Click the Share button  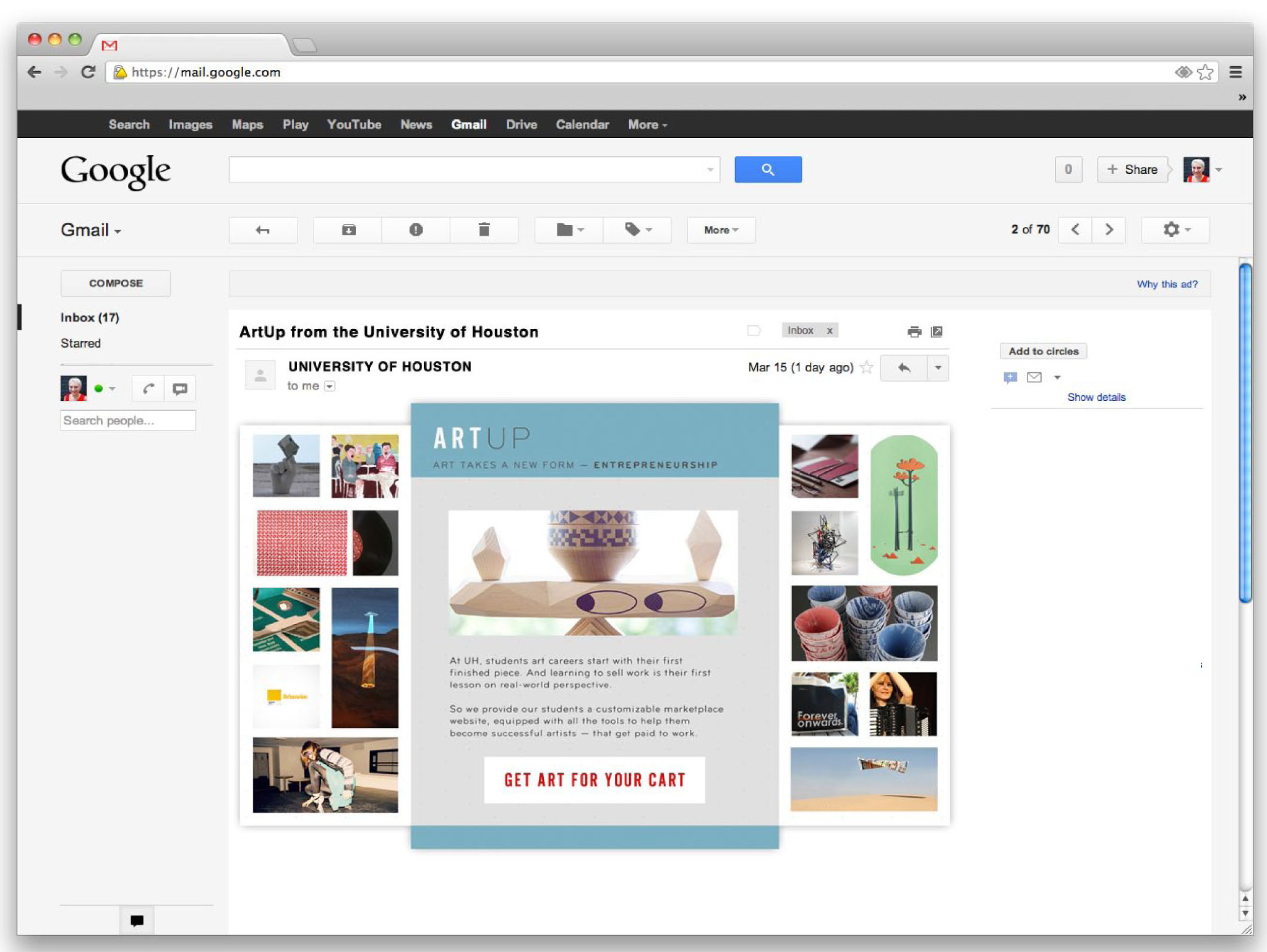(1133, 169)
